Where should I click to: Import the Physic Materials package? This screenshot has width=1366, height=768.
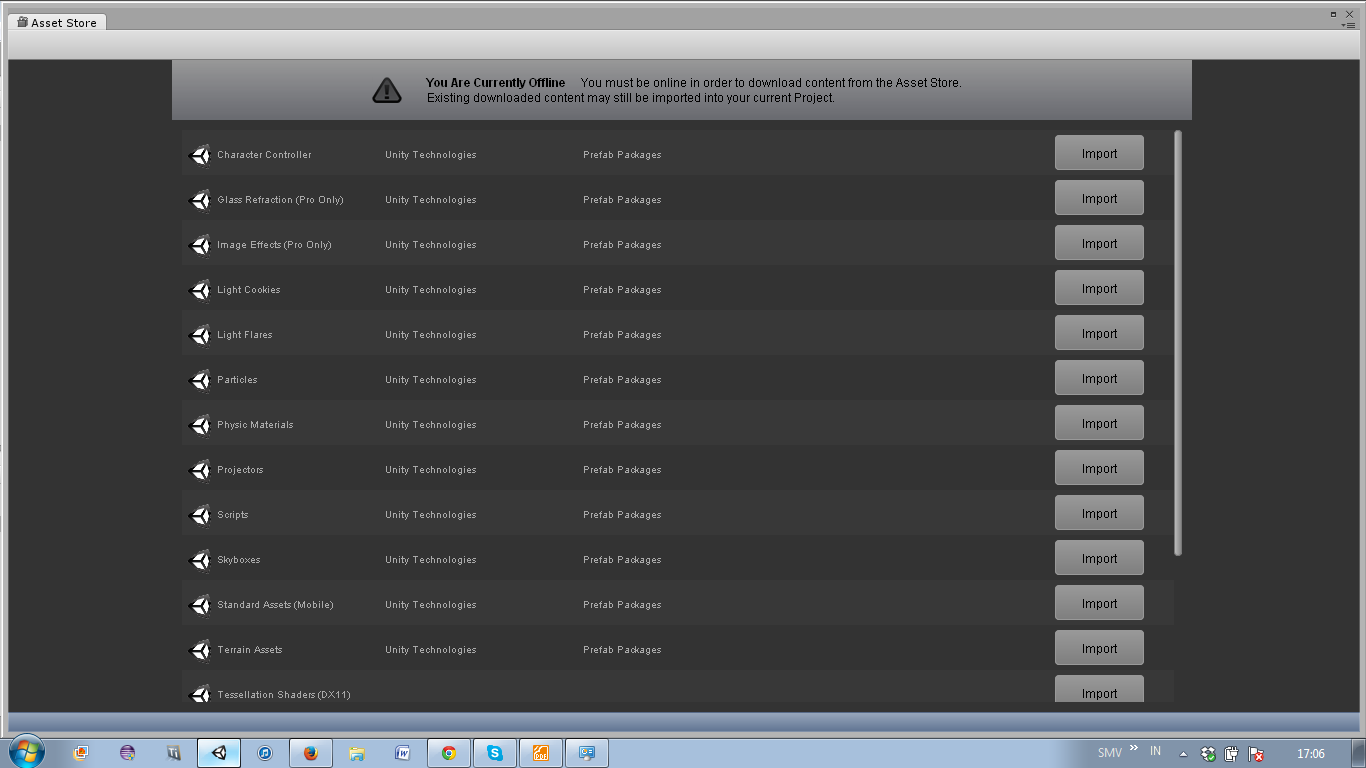(x=1099, y=424)
